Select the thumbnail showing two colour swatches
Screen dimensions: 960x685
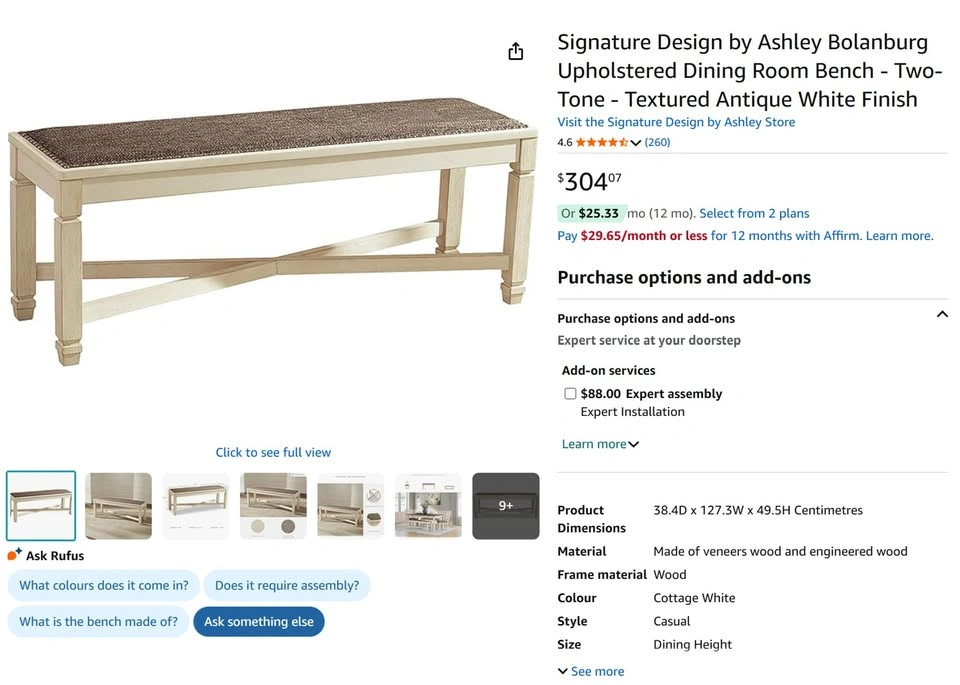(x=273, y=506)
